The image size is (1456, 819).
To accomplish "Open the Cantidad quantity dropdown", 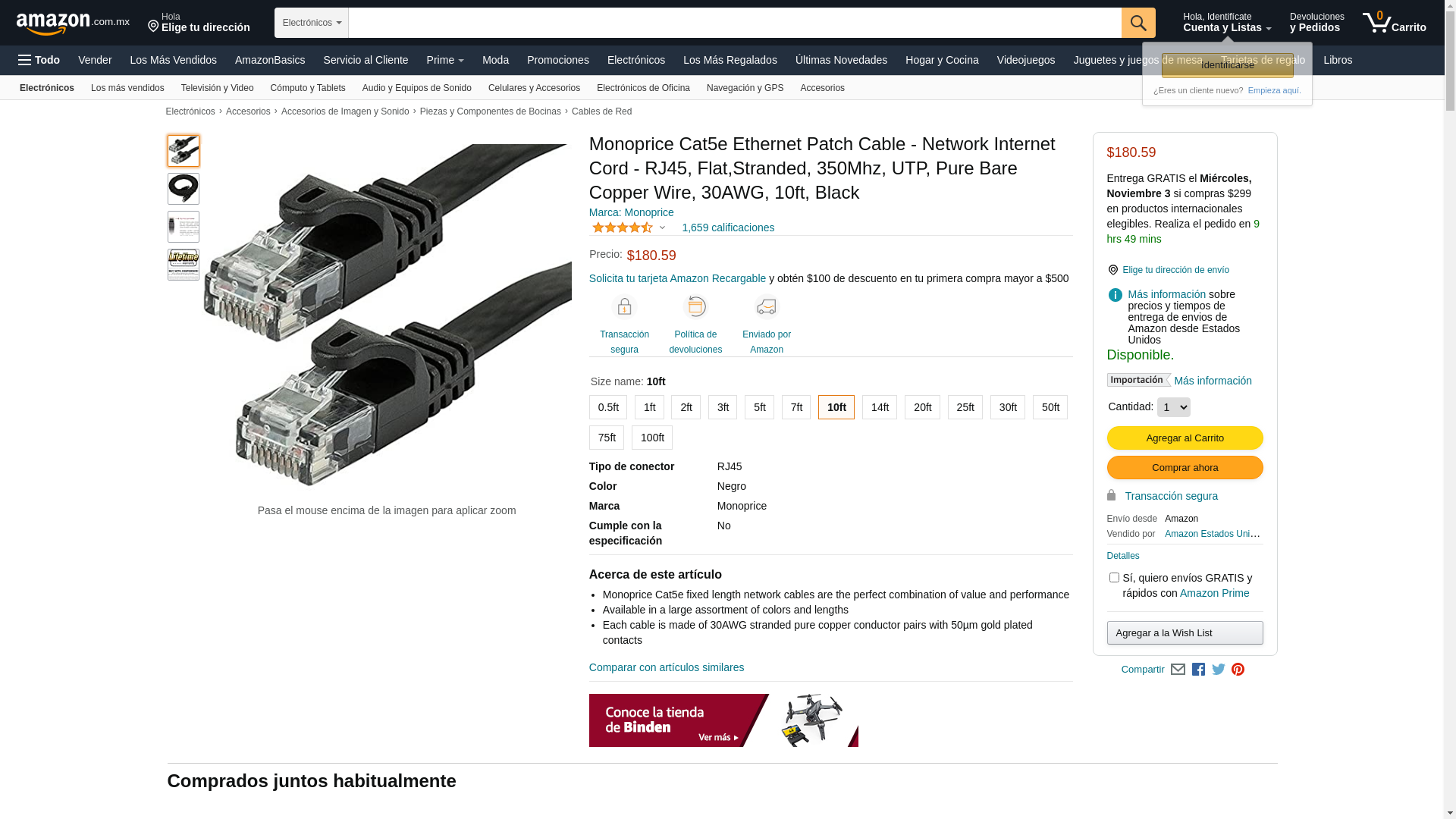I will tap(1174, 407).
